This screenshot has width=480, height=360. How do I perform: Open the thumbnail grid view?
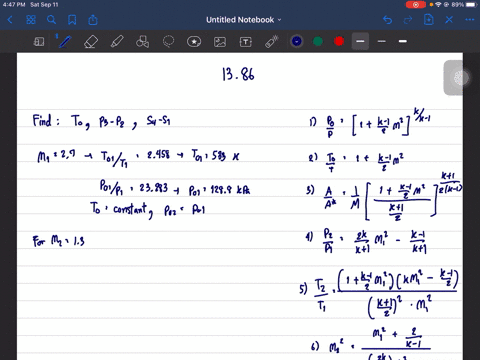coord(31,20)
